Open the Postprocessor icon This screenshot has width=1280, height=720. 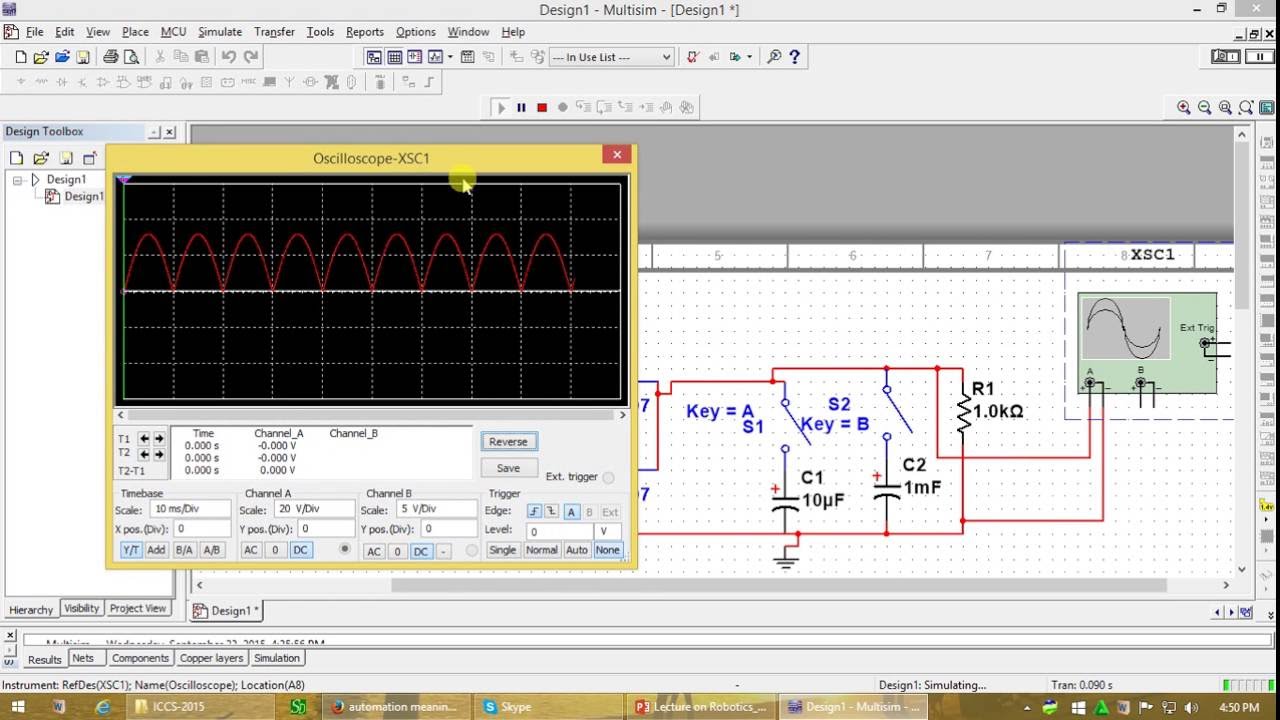click(467, 57)
